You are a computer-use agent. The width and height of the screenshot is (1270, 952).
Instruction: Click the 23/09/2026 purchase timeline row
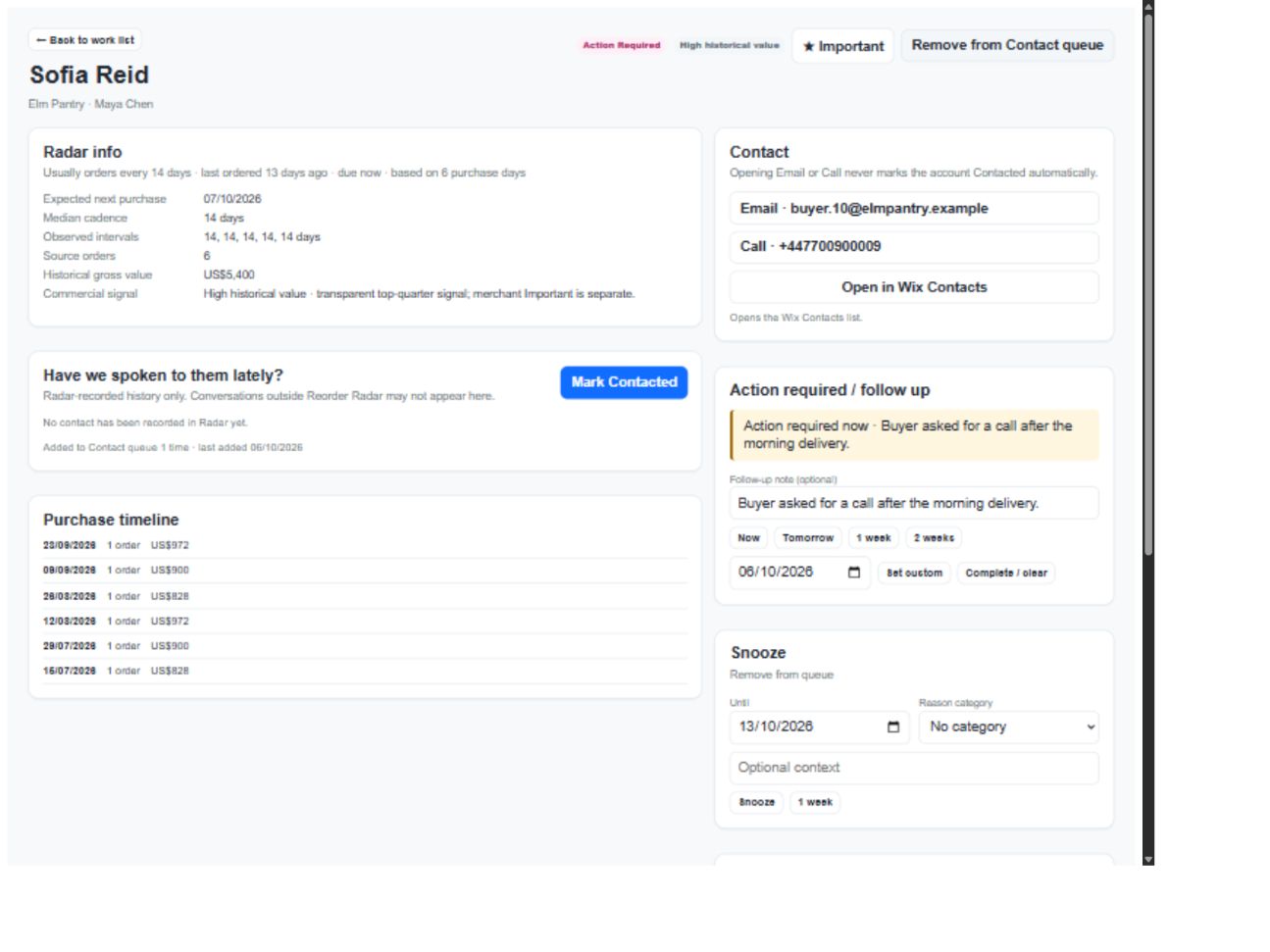[x=365, y=545]
